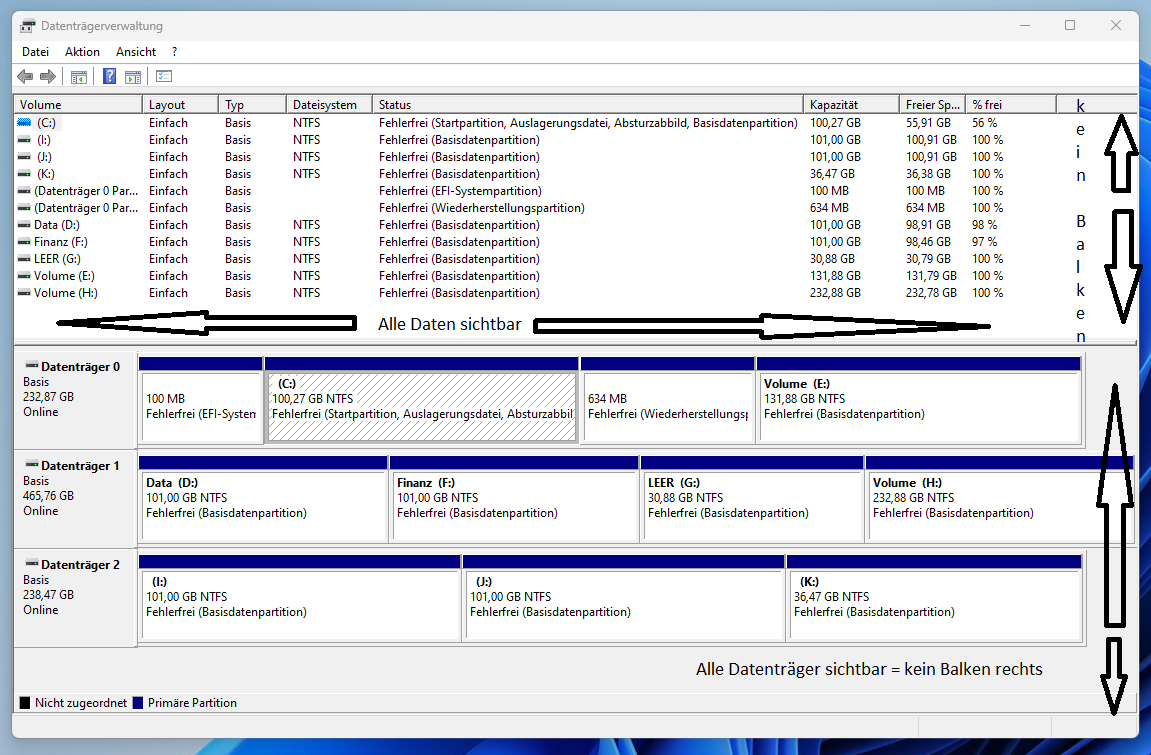
Task: Click the 238,47 GB size text under Datenträger 2
Action: pyautogui.click(x=48, y=594)
